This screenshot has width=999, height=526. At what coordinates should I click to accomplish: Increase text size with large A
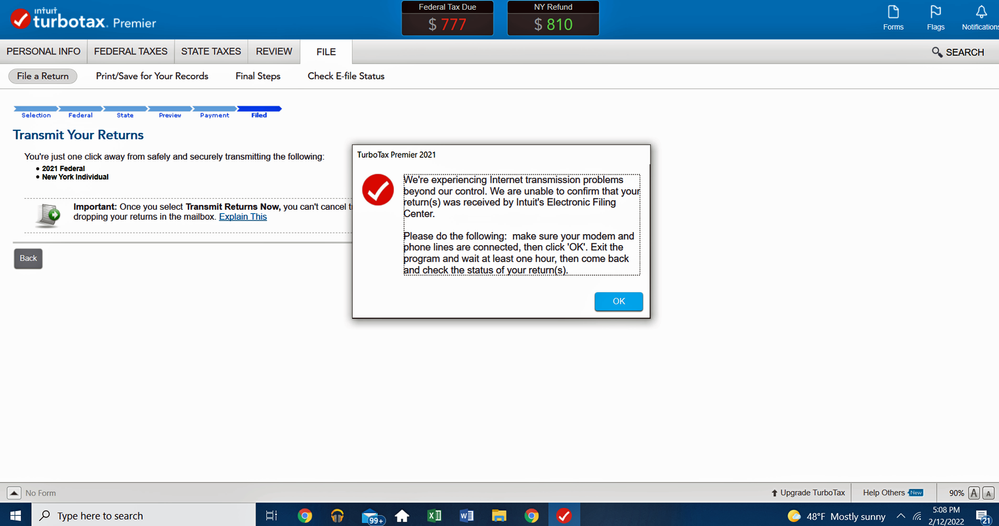click(974, 493)
